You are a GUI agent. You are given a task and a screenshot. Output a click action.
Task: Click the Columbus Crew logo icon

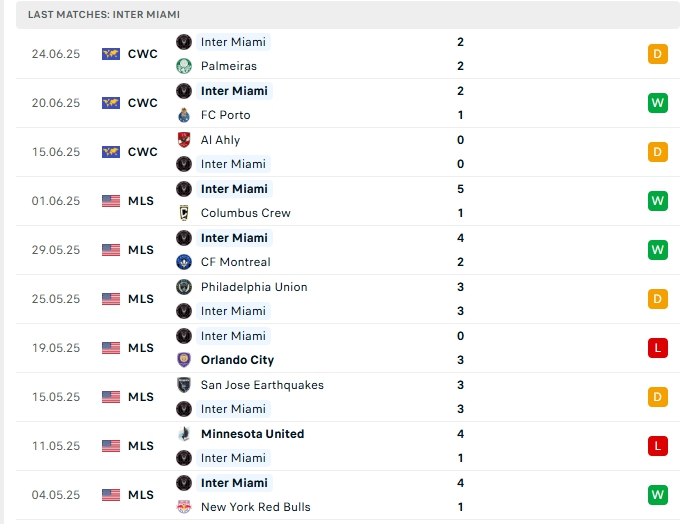click(183, 213)
